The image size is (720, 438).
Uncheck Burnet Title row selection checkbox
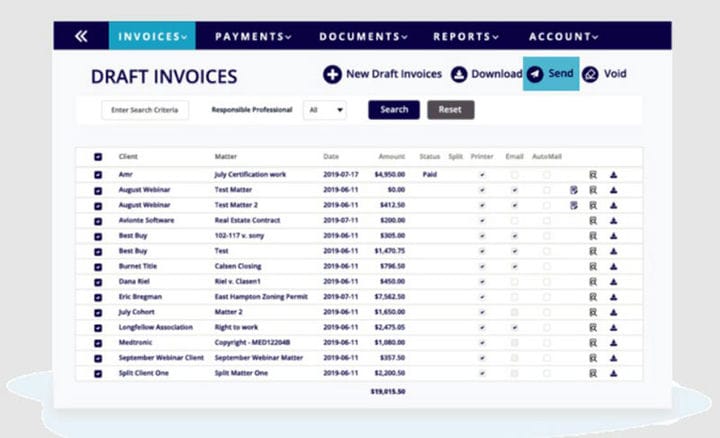click(98, 267)
